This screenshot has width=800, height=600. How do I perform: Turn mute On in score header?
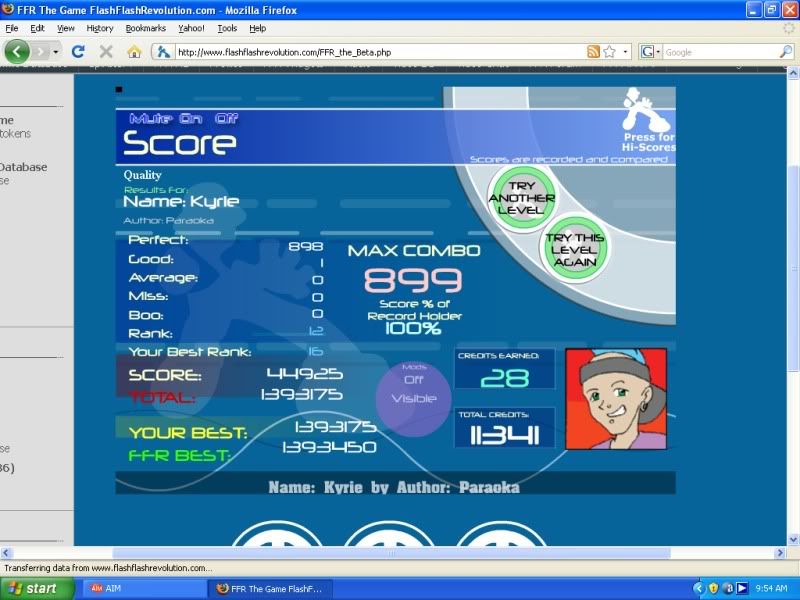click(x=191, y=118)
